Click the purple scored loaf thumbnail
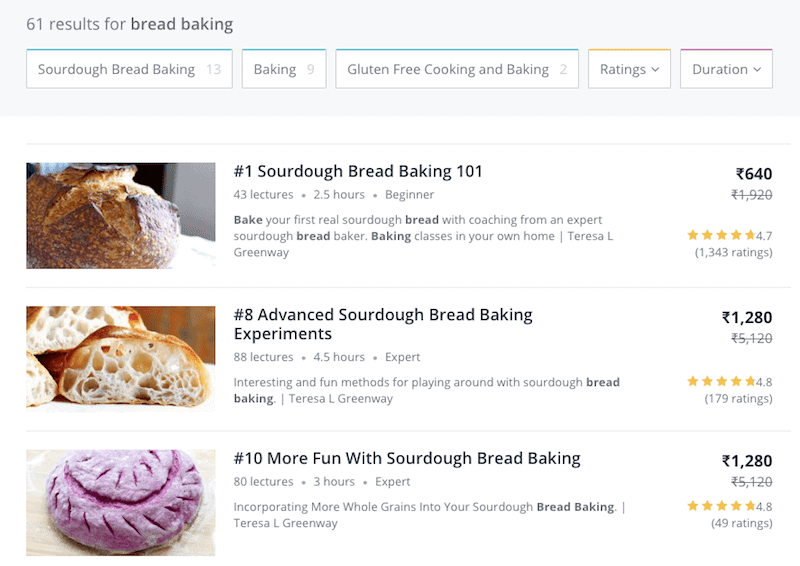The image size is (800, 566). click(x=121, y=503)
